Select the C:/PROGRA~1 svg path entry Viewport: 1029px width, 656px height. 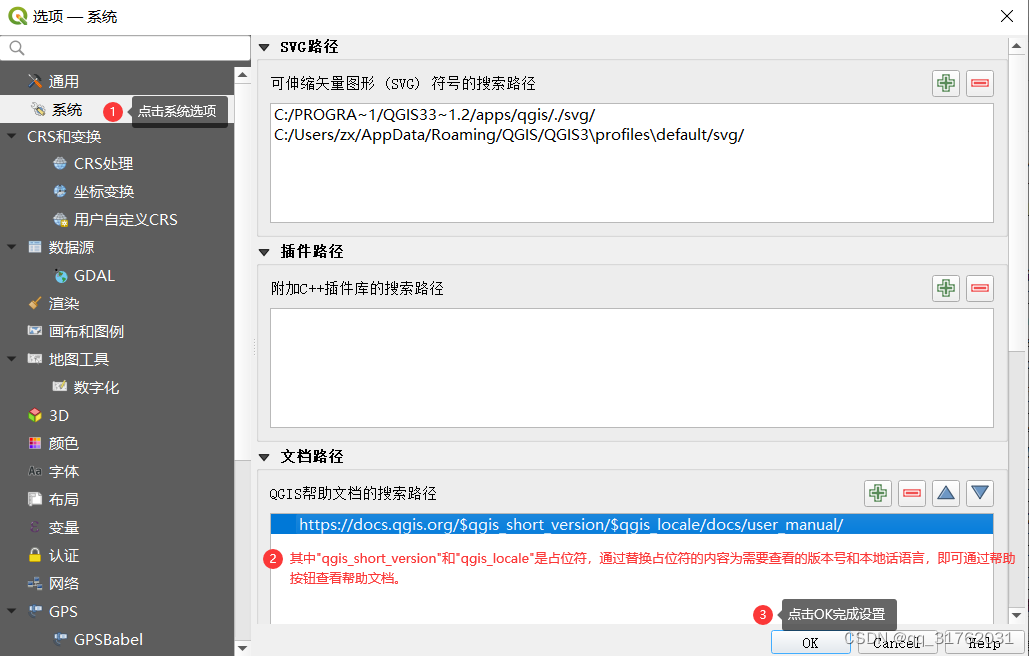pos(434,115)
